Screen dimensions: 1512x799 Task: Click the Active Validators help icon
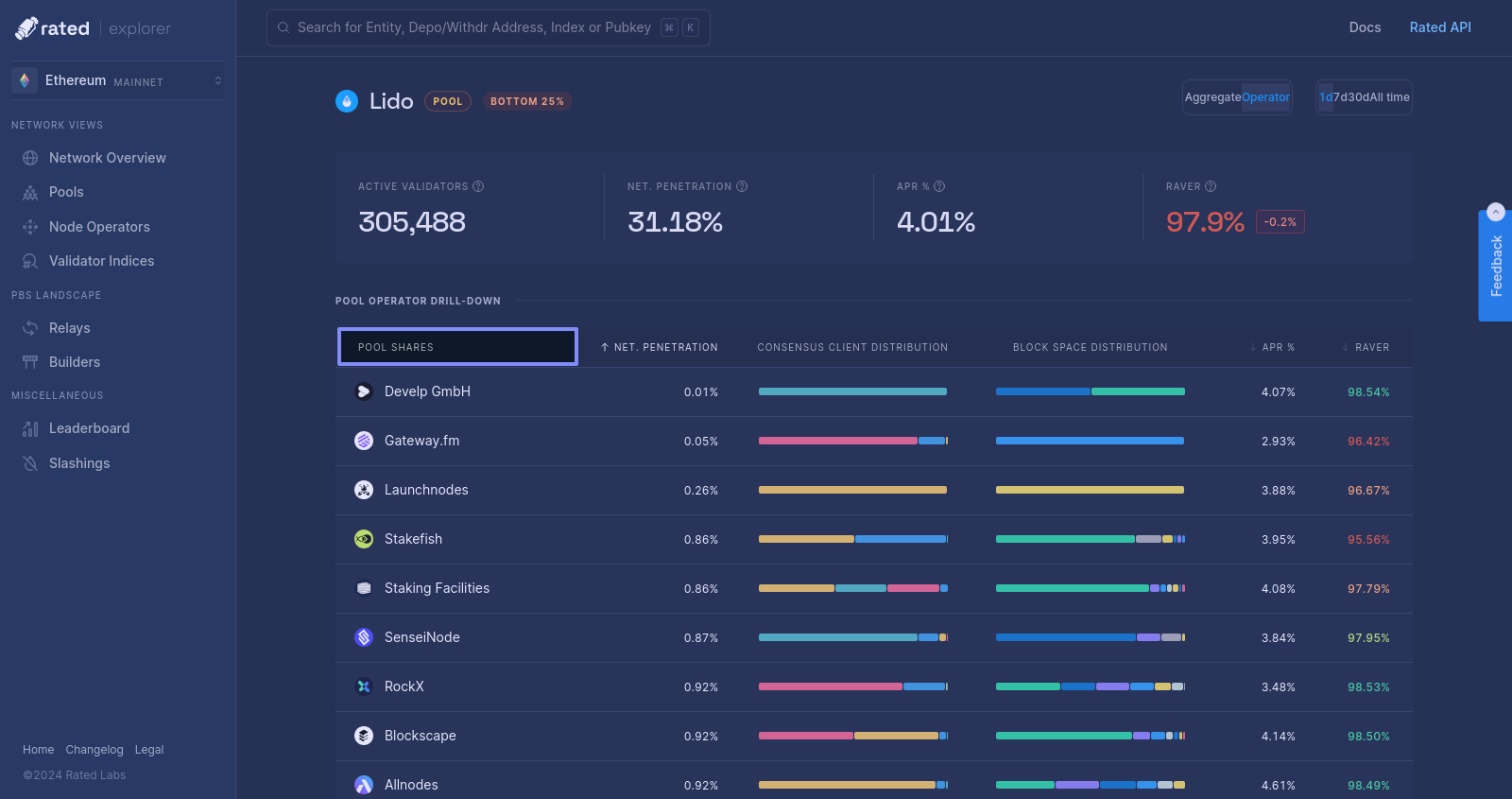pyautogui.click(x=478, y=186)
